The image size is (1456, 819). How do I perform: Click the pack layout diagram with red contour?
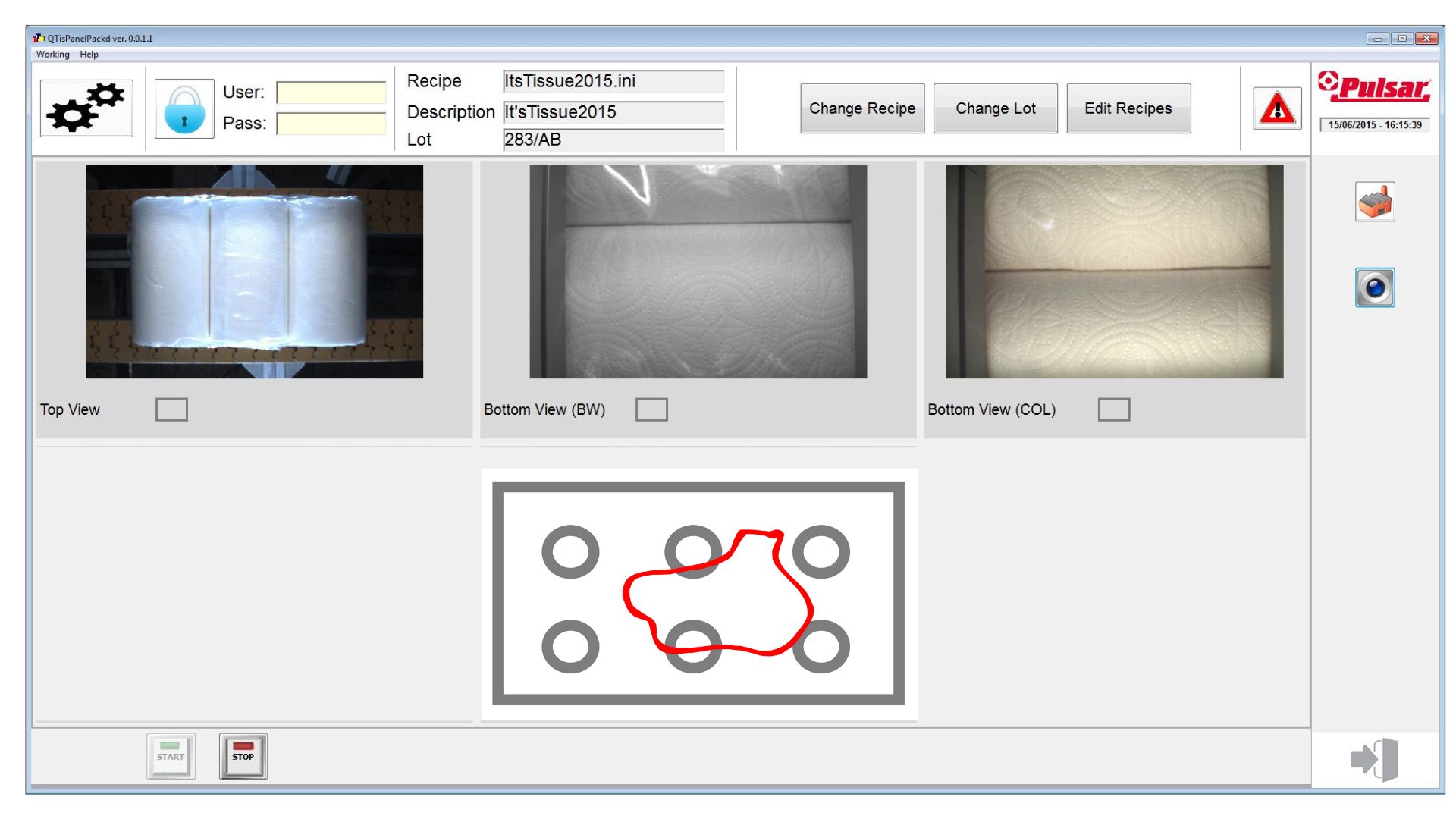pos(698,593)
